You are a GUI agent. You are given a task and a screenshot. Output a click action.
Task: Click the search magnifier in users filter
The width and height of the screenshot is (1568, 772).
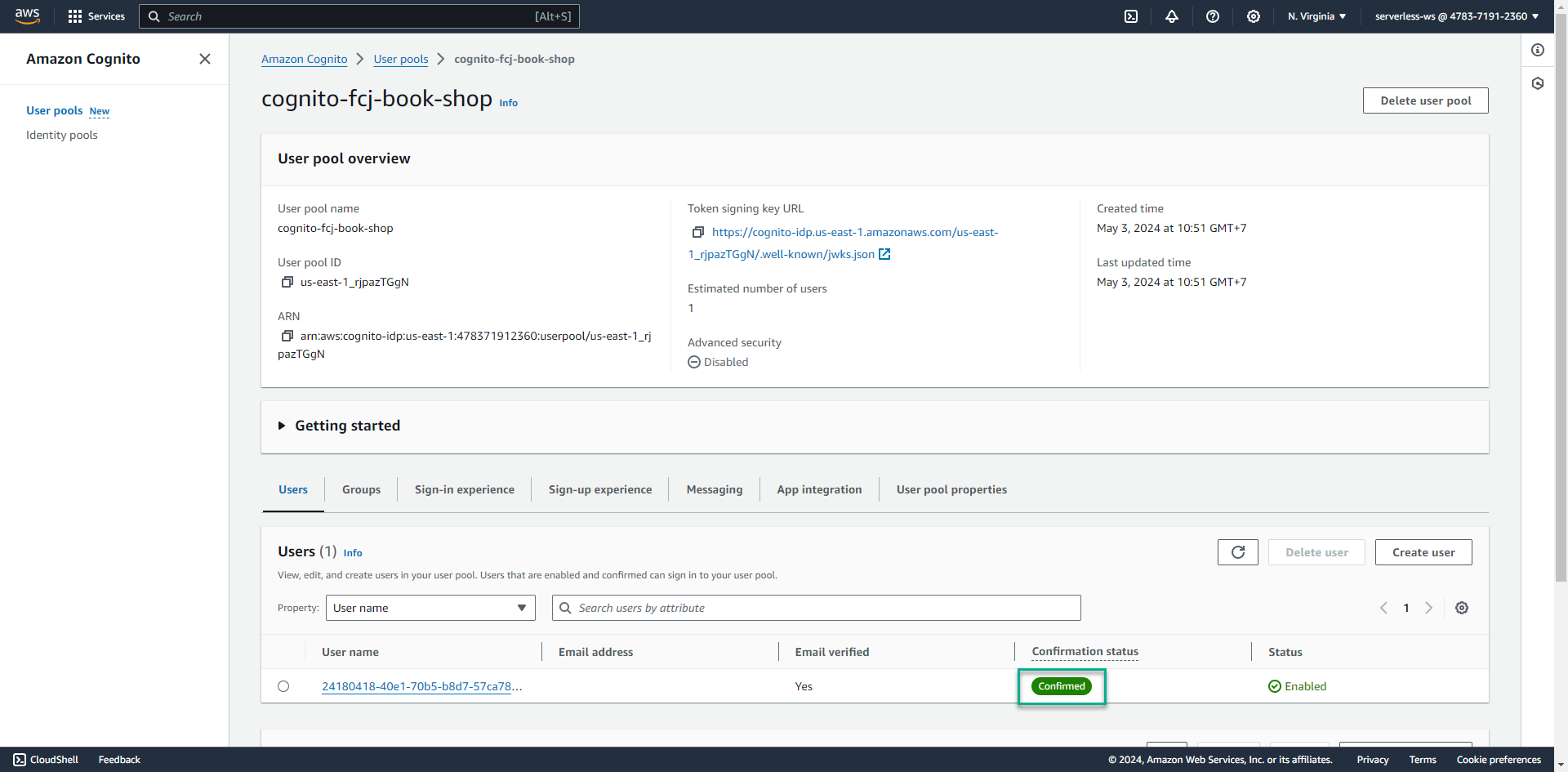[565, 608]
